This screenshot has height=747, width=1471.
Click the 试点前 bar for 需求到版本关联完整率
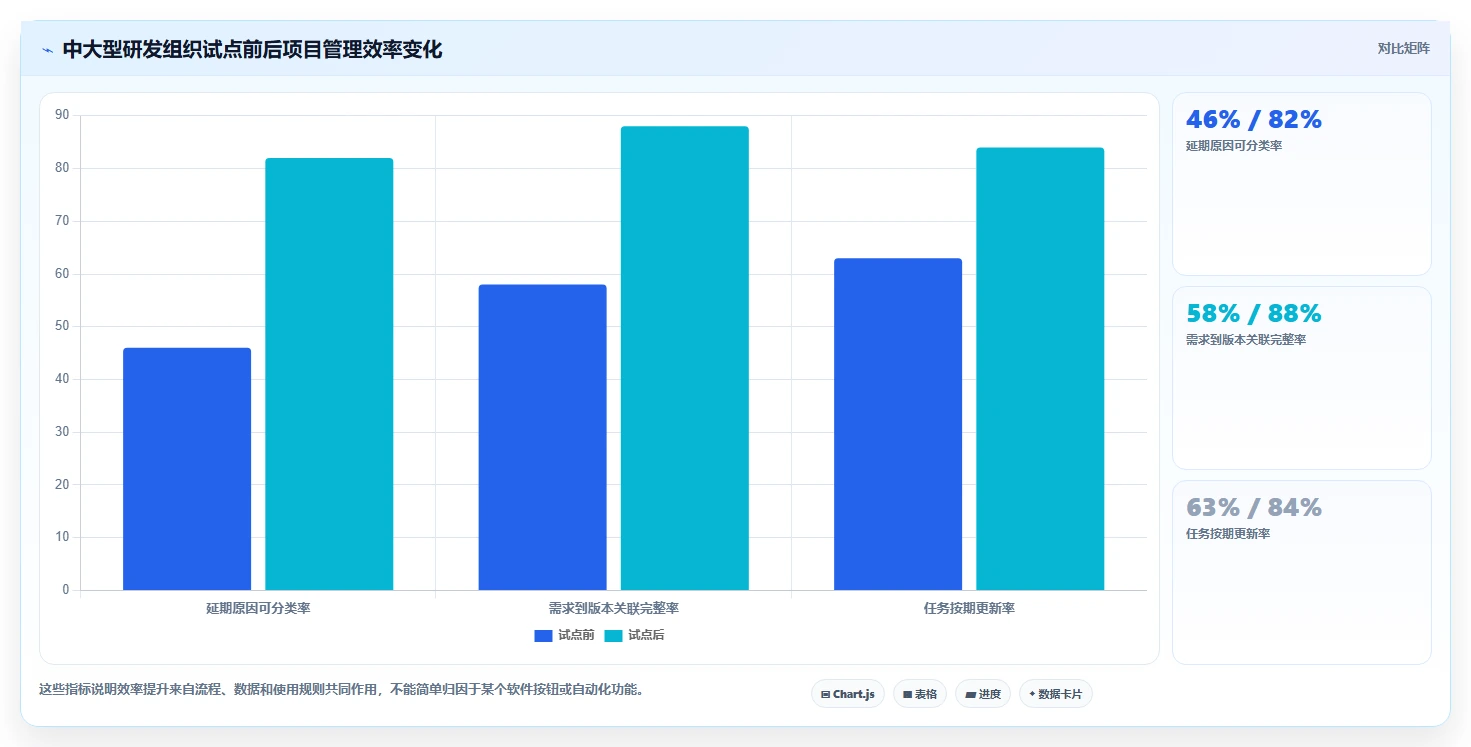(542, 437)
